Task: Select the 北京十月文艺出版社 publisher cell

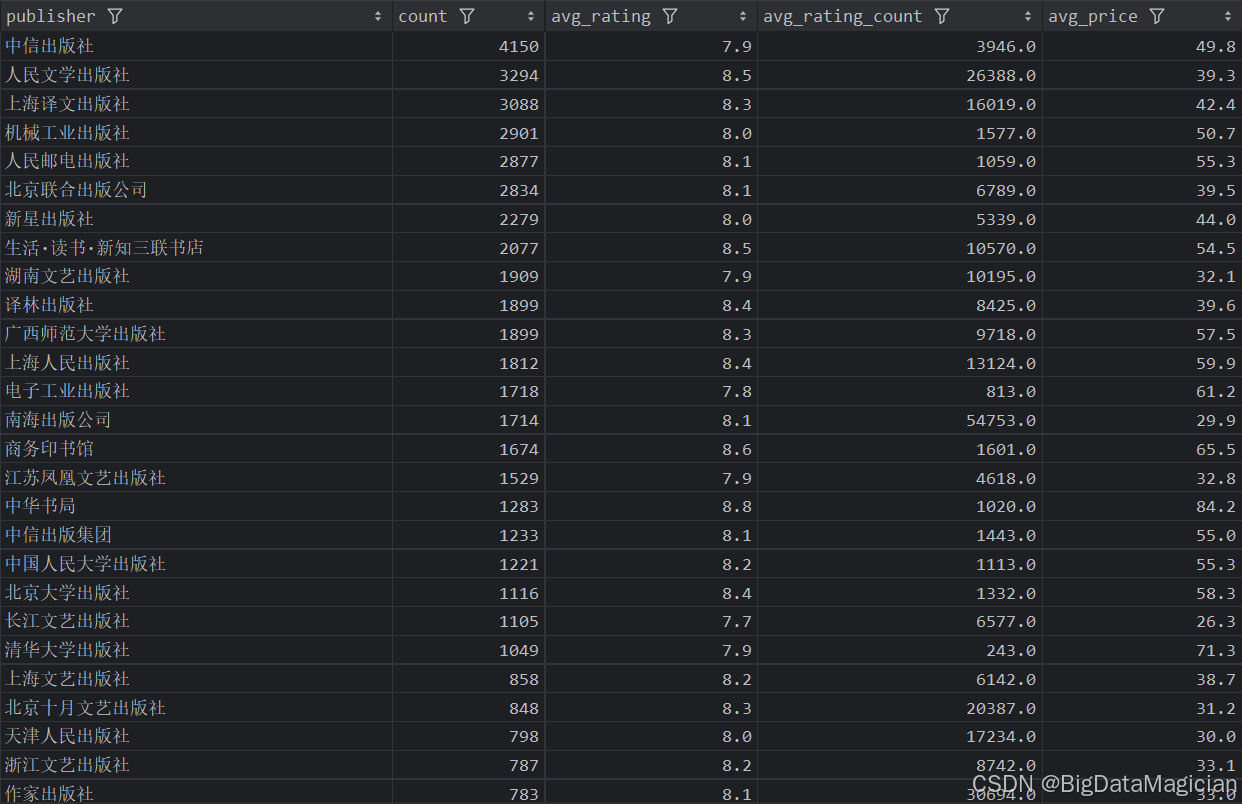Action: 196,708
